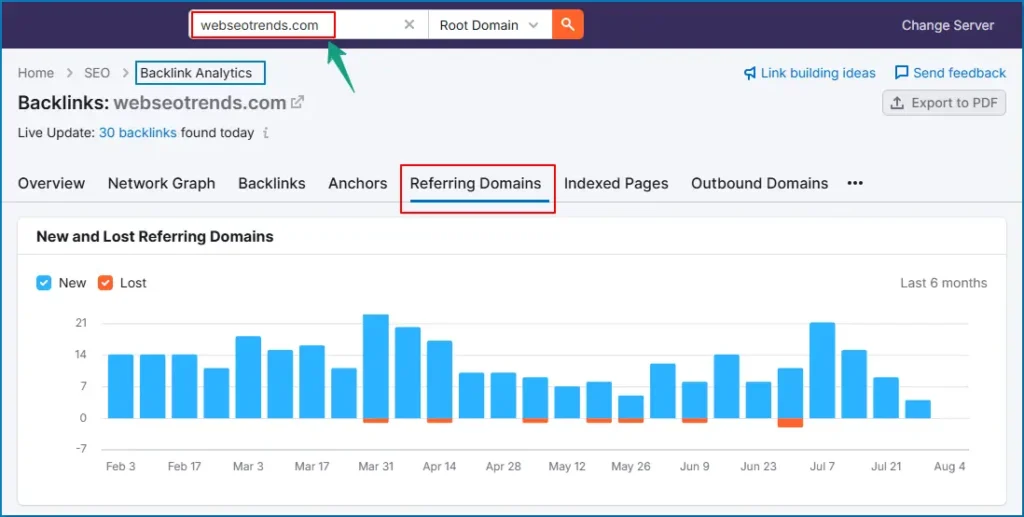The width and height of the screenshot is (1024, 517).
Task: Toggle the New series checkbox
Action: [44, 283]
